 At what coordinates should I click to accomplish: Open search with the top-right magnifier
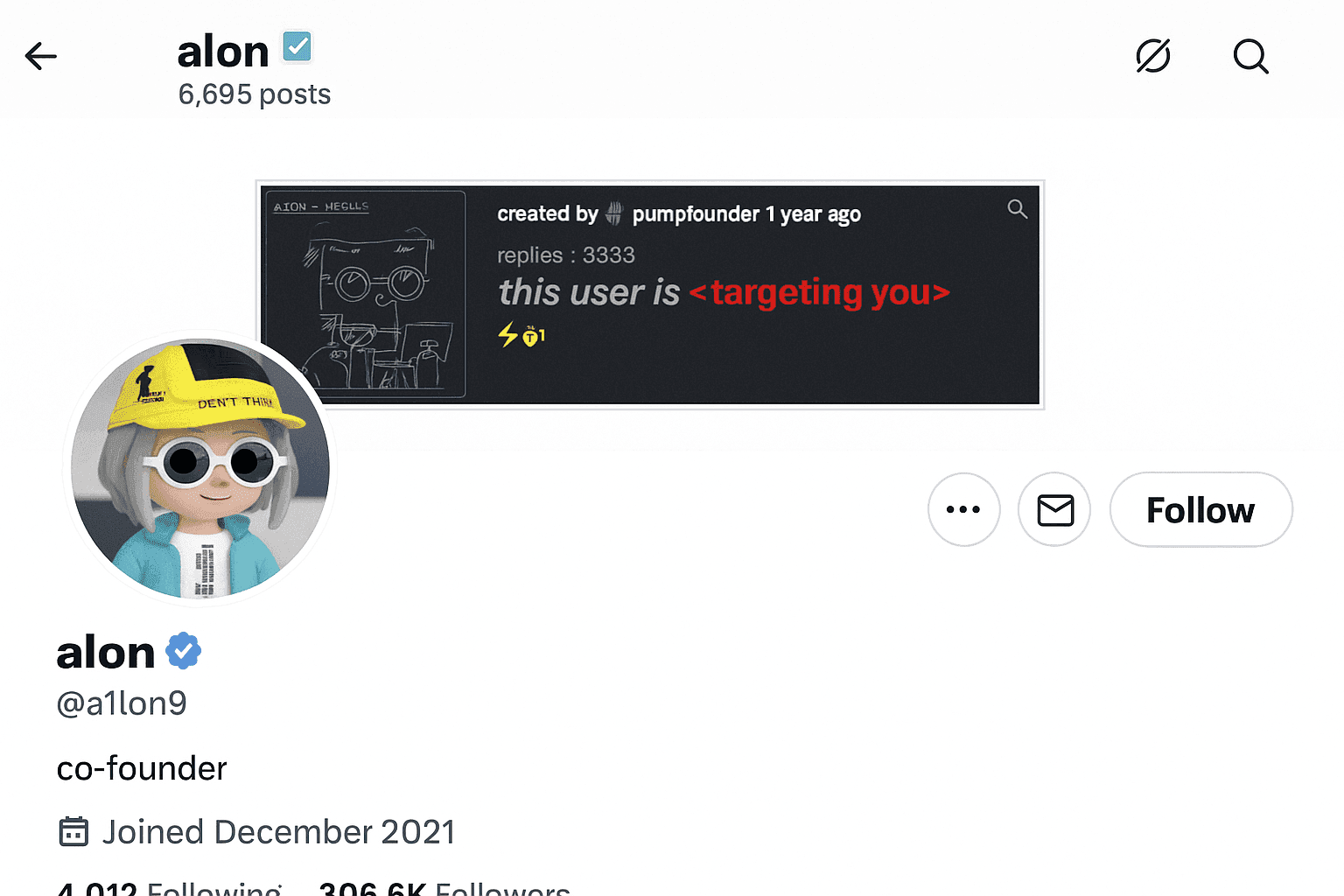[x=1250, y=57]
